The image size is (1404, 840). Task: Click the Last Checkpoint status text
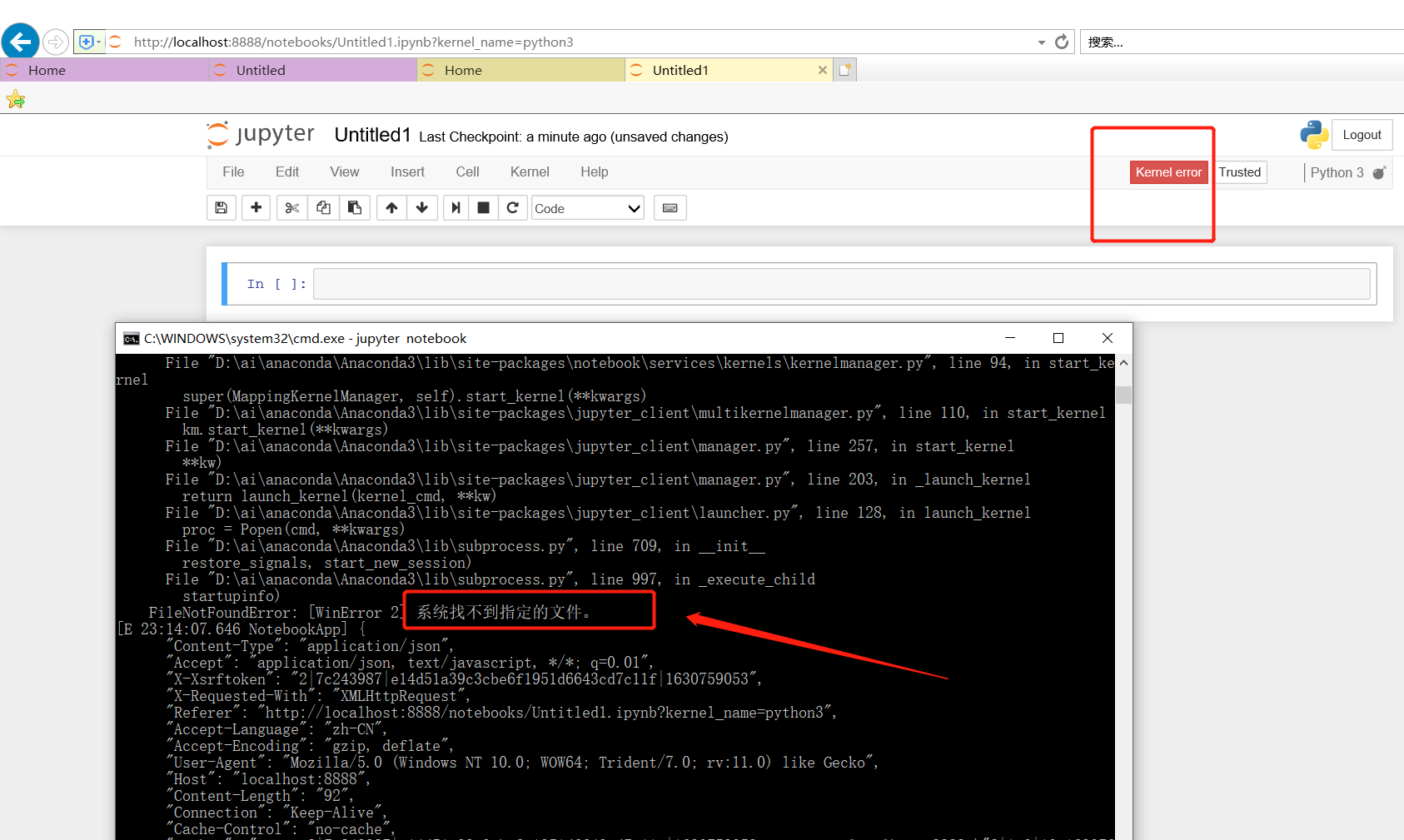573,137
